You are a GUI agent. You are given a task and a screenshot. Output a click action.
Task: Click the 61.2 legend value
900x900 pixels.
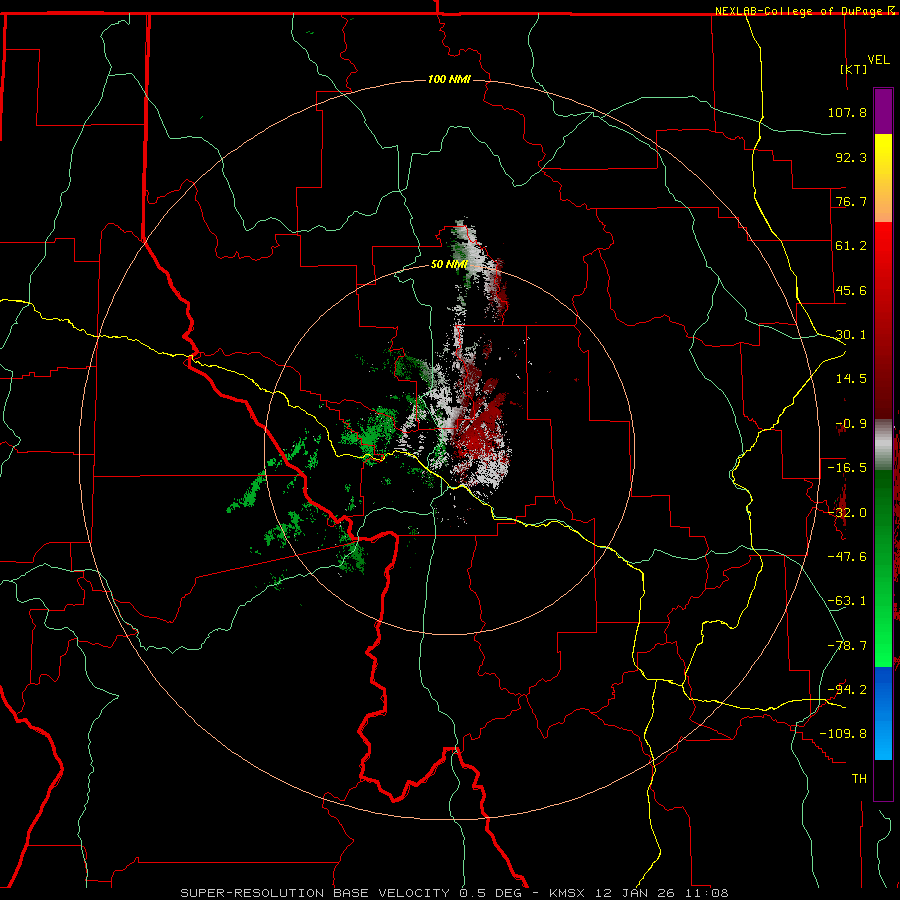[x=851, y=246]
